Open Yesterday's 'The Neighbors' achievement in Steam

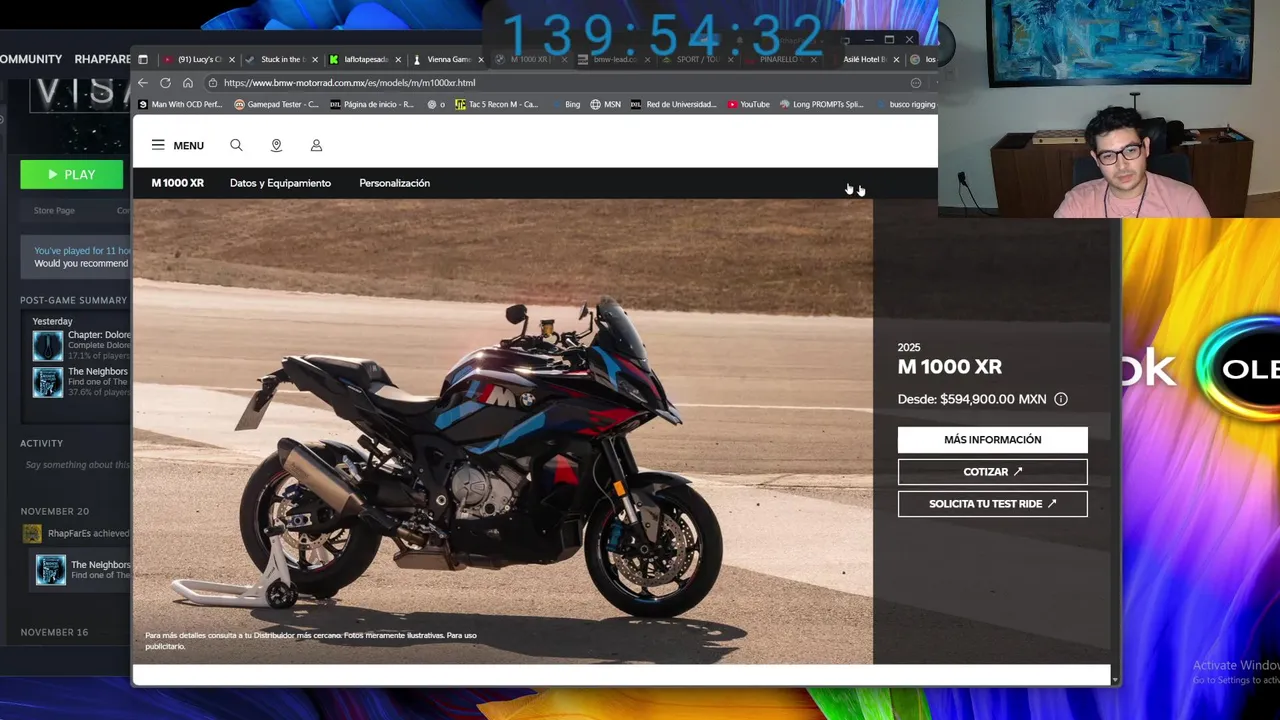pos(47,382)
